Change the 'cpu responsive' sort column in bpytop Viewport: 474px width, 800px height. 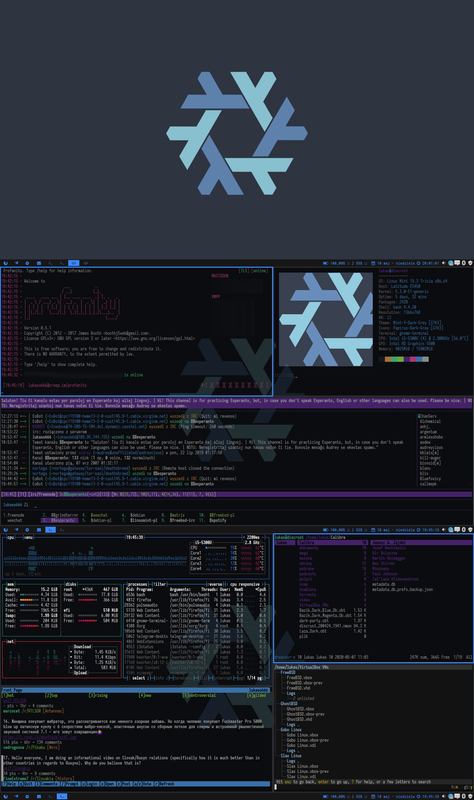pos(245,584)
